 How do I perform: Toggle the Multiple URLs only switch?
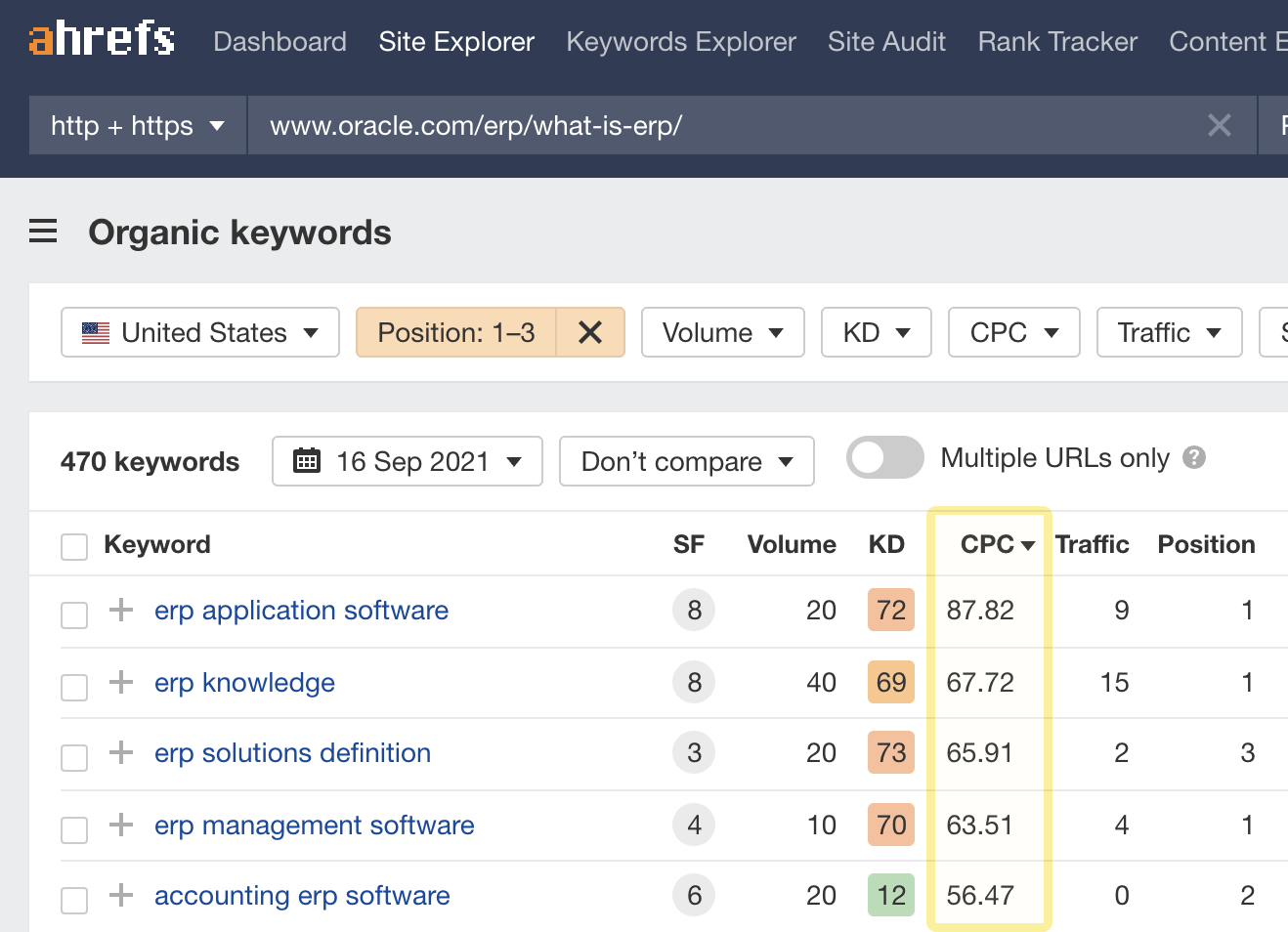pyautogui.click(x=884, y=458)
